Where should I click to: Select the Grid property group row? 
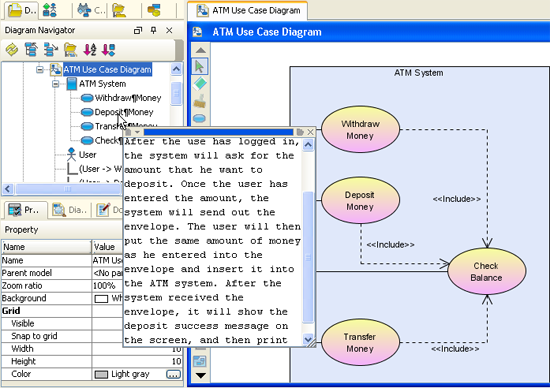62,311
